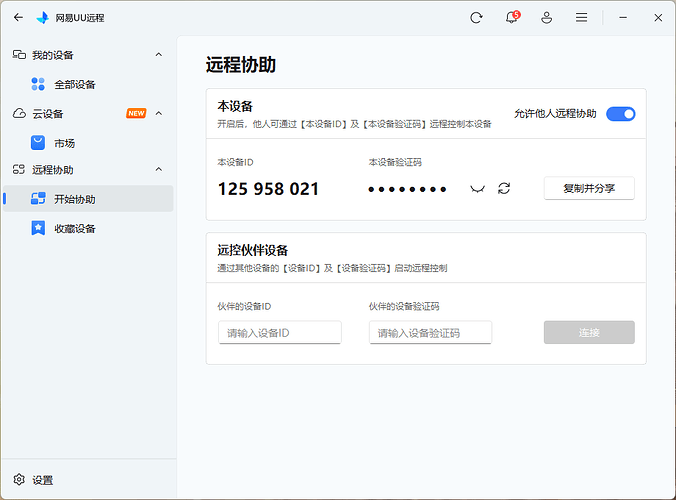Screen dimensions: 676x500
Task: Open 市场 in the sidebar
Action: pyautogui.click(x=88, y=143)
